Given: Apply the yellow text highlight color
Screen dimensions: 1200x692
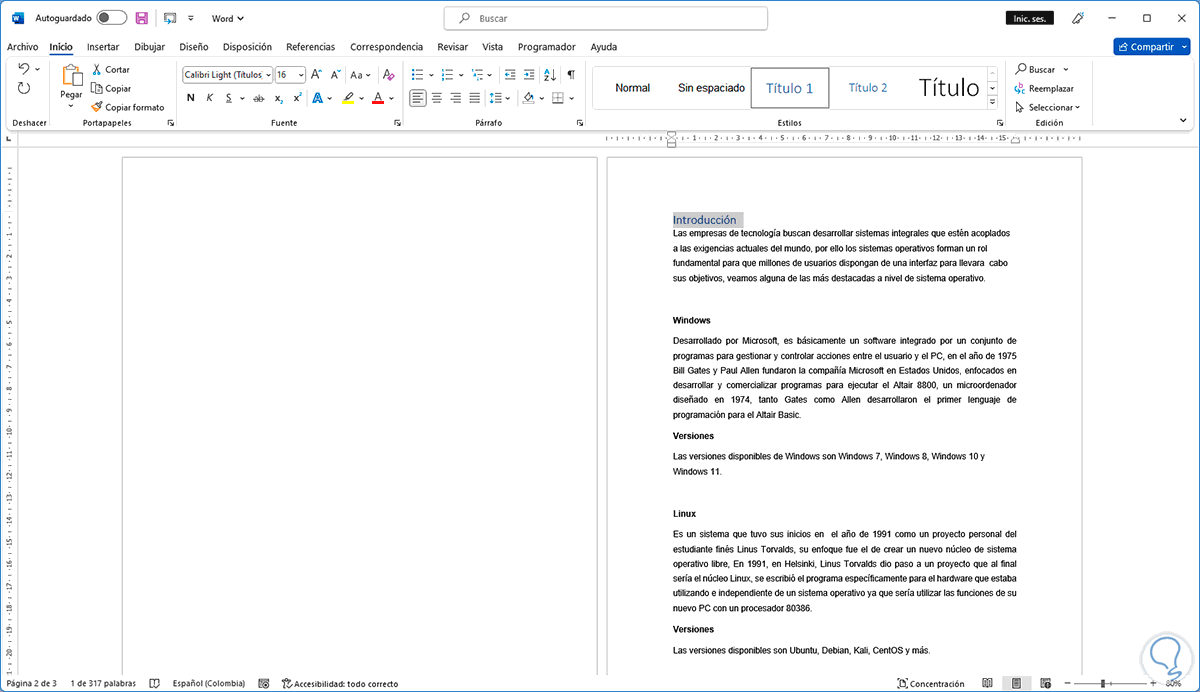Looking at the screenshot, I should point(347,98).
